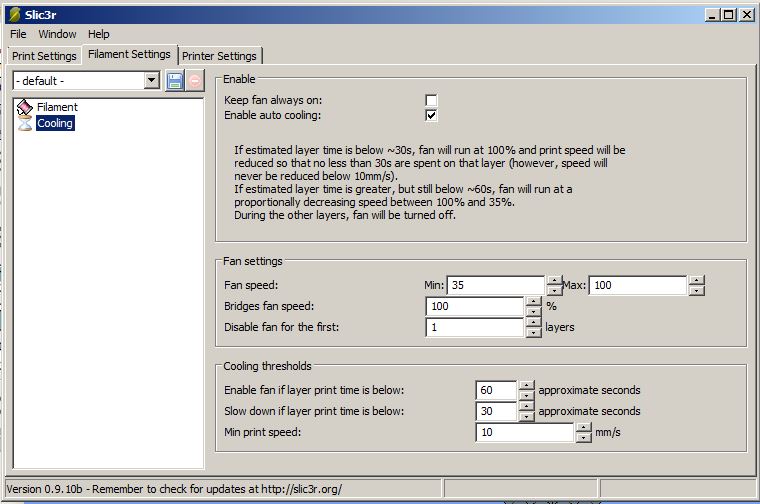This screenshot has width=760, height=504.
Task: Increase Slow down threshold seconds up arrow
Action: click(526, 406)
